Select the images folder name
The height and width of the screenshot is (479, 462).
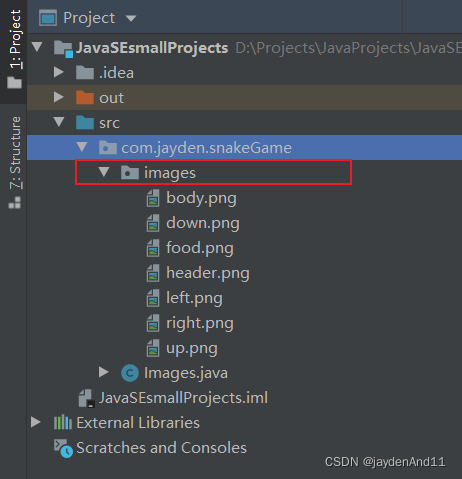click(170, 173)
